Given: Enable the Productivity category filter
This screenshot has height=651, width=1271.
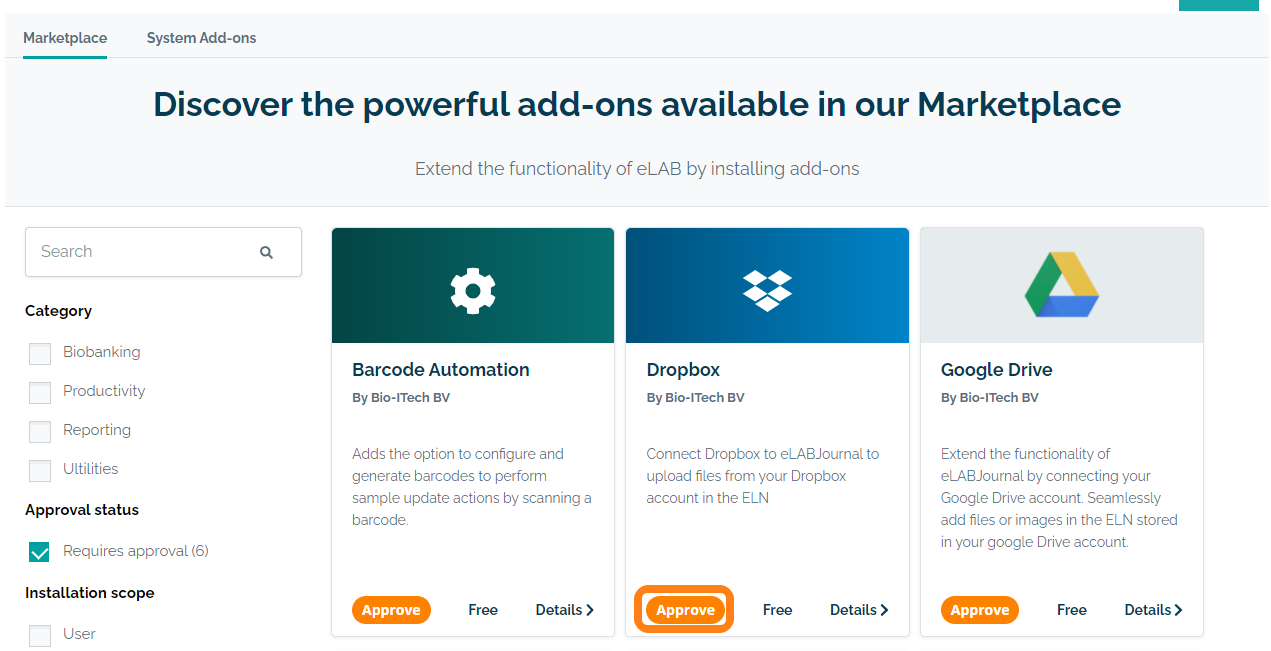Looking at the screenshot, I should (40, 392).
